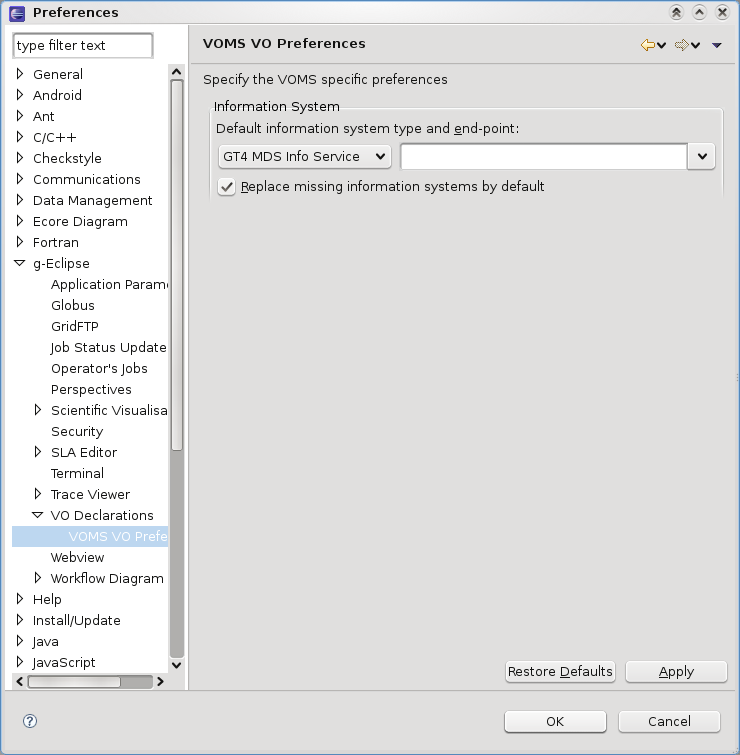
Task: Click the end-point text input field
Action: pyautogui.click(x=544, y=156)
